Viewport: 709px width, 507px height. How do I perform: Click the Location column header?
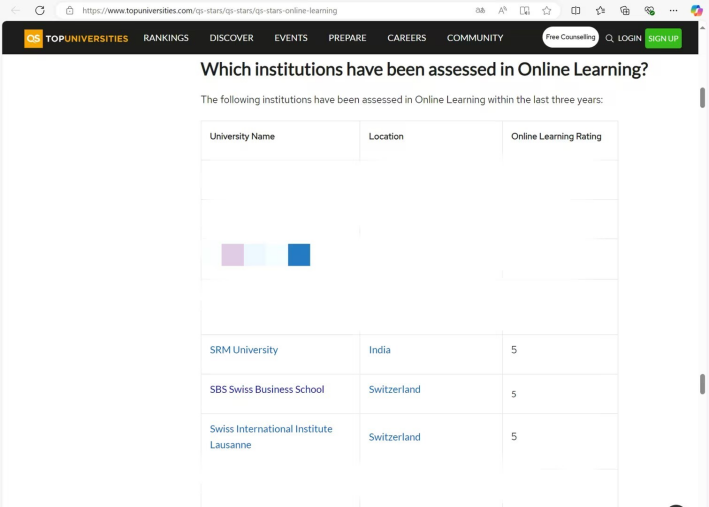click(386, 136)
